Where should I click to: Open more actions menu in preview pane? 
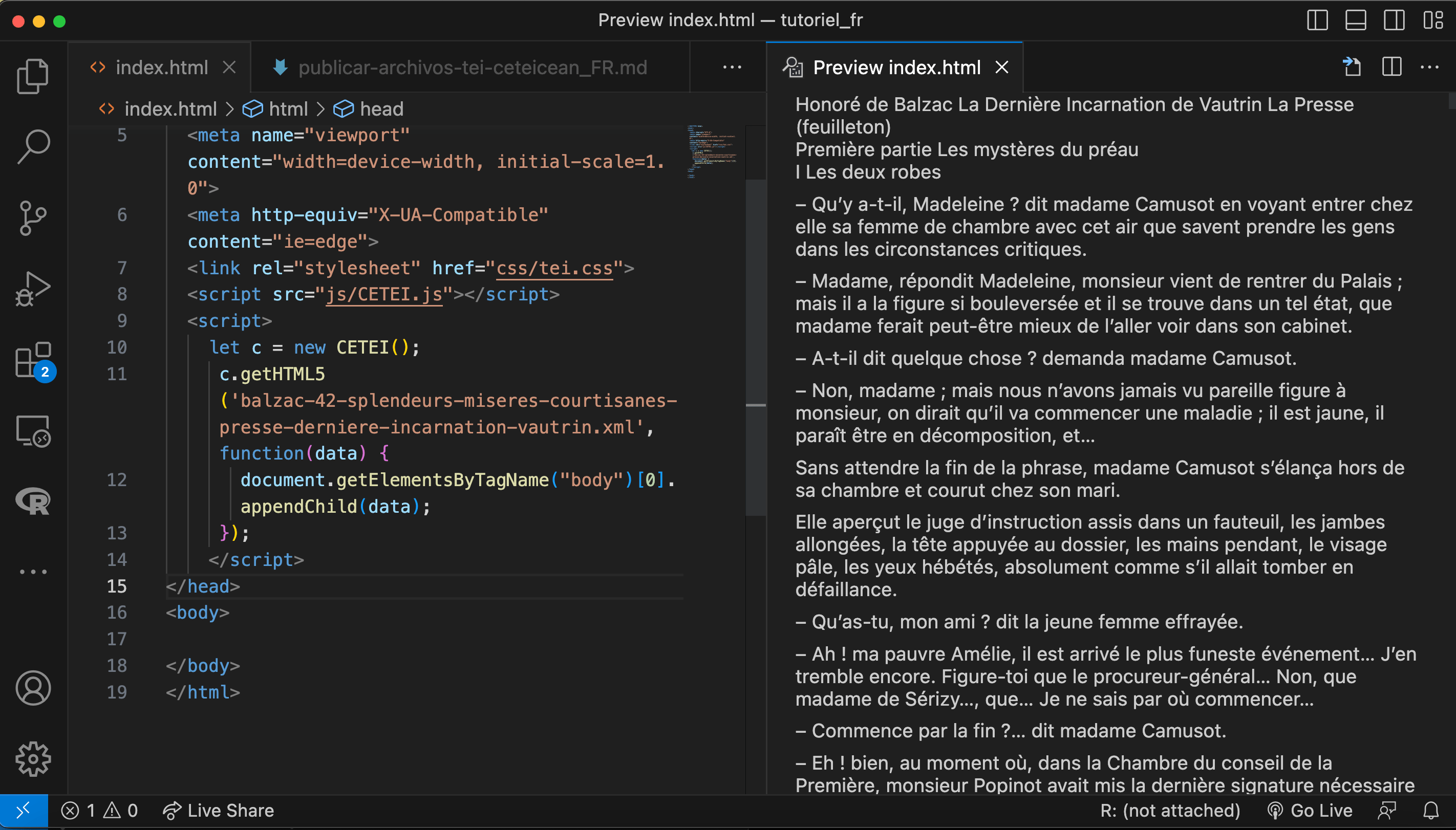[x=1431, y=67]
